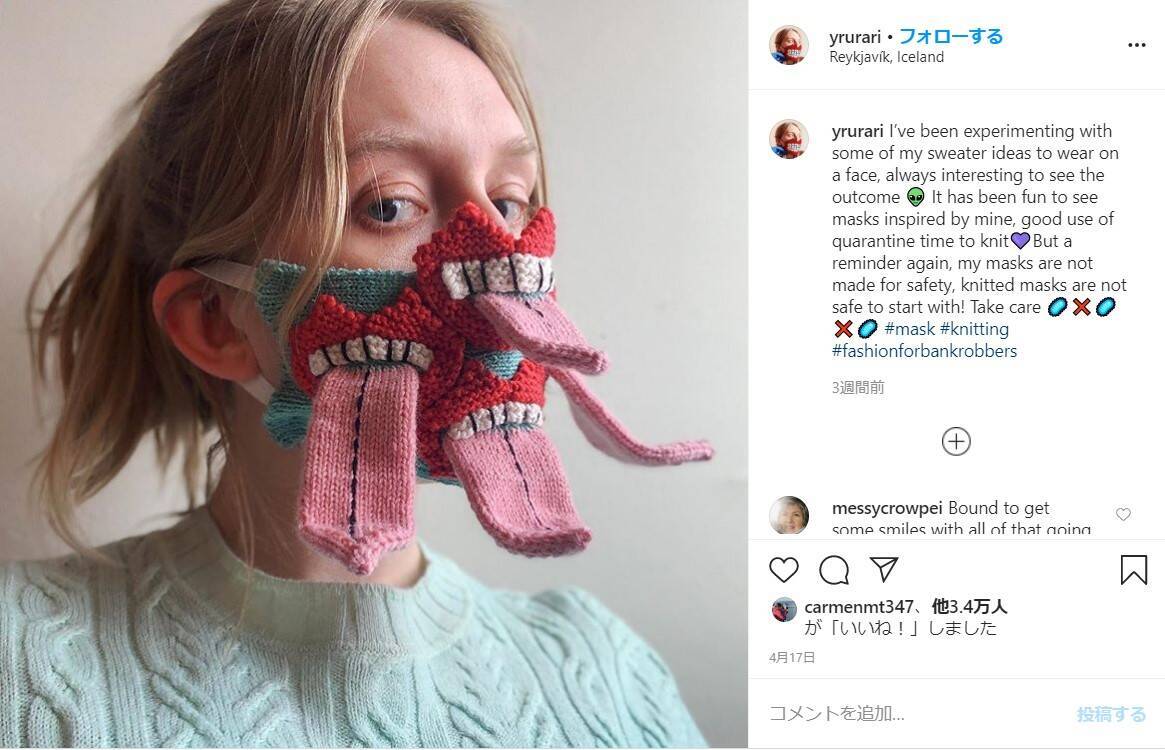
Task: Click the 投稿する post button
Action: tap(1111, 714)
